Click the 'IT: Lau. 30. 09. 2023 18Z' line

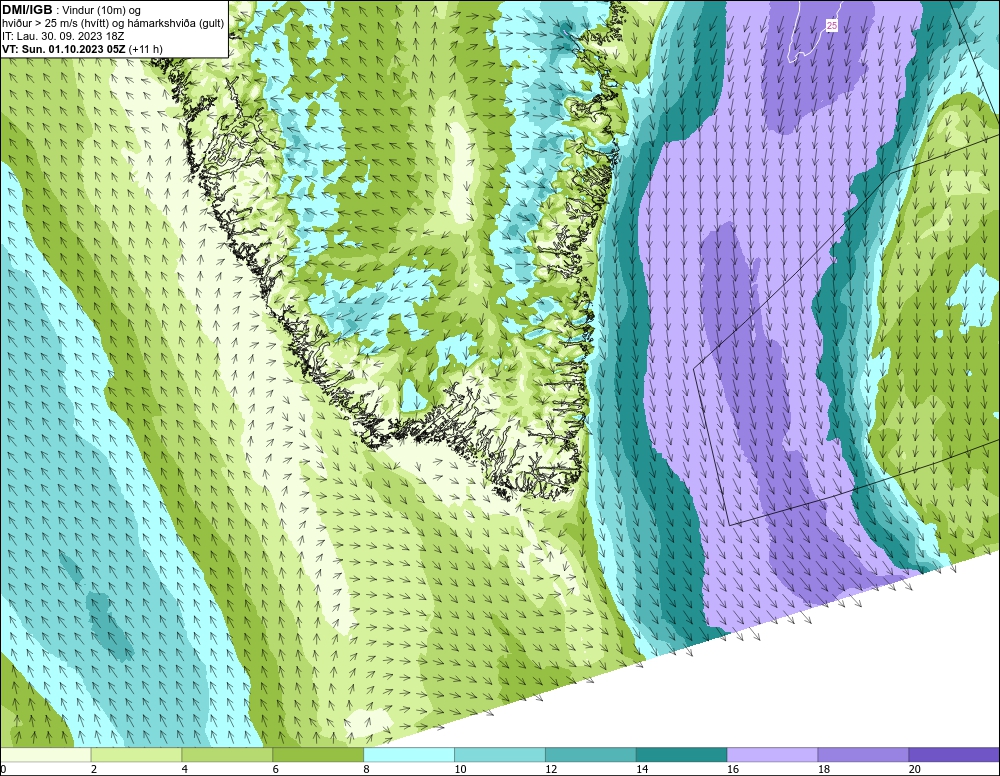pyautogui.click(x=63, y=36)
